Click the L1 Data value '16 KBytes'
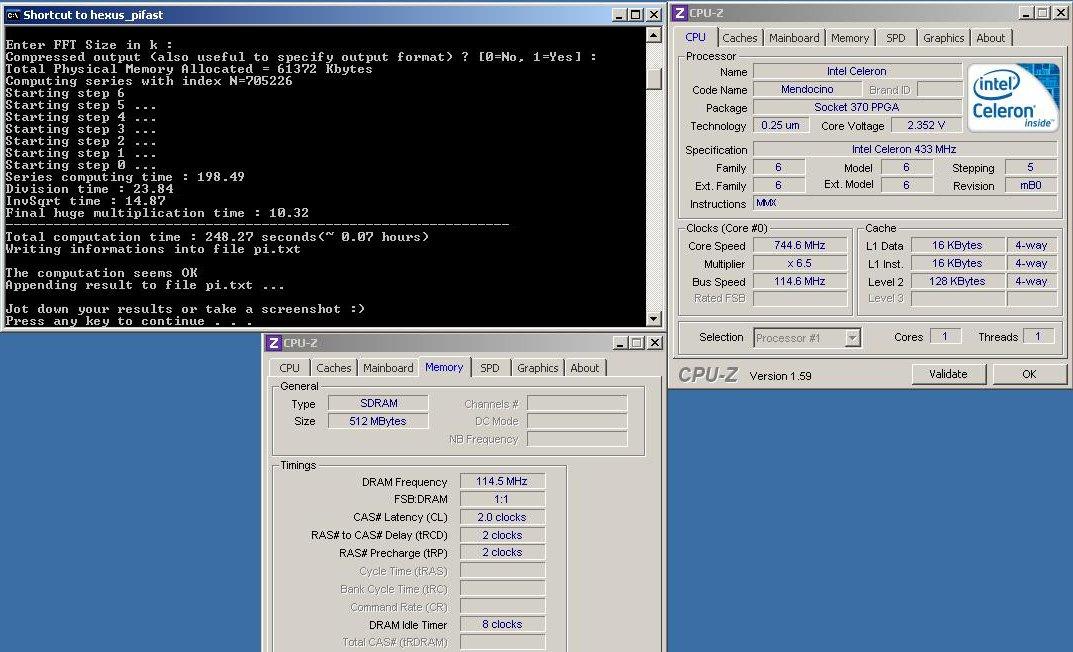 click(957, 245)
